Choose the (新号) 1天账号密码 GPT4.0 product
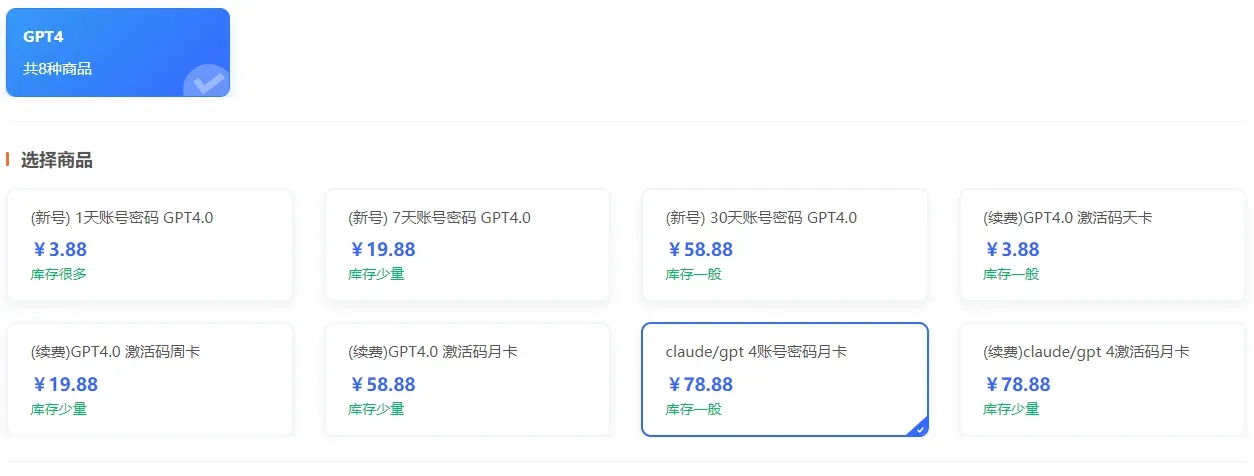This screenshot has height=476, width=1254. click(150, 245)
